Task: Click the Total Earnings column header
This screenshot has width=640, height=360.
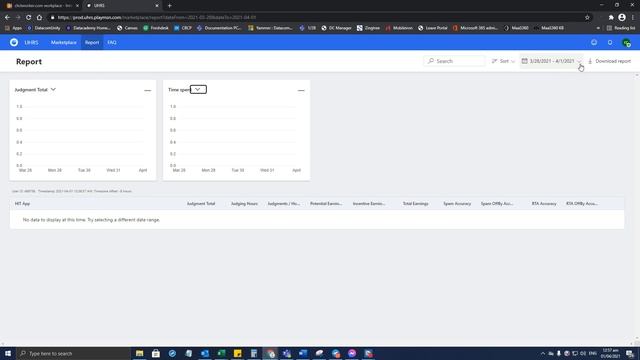Action: (416, 204)
